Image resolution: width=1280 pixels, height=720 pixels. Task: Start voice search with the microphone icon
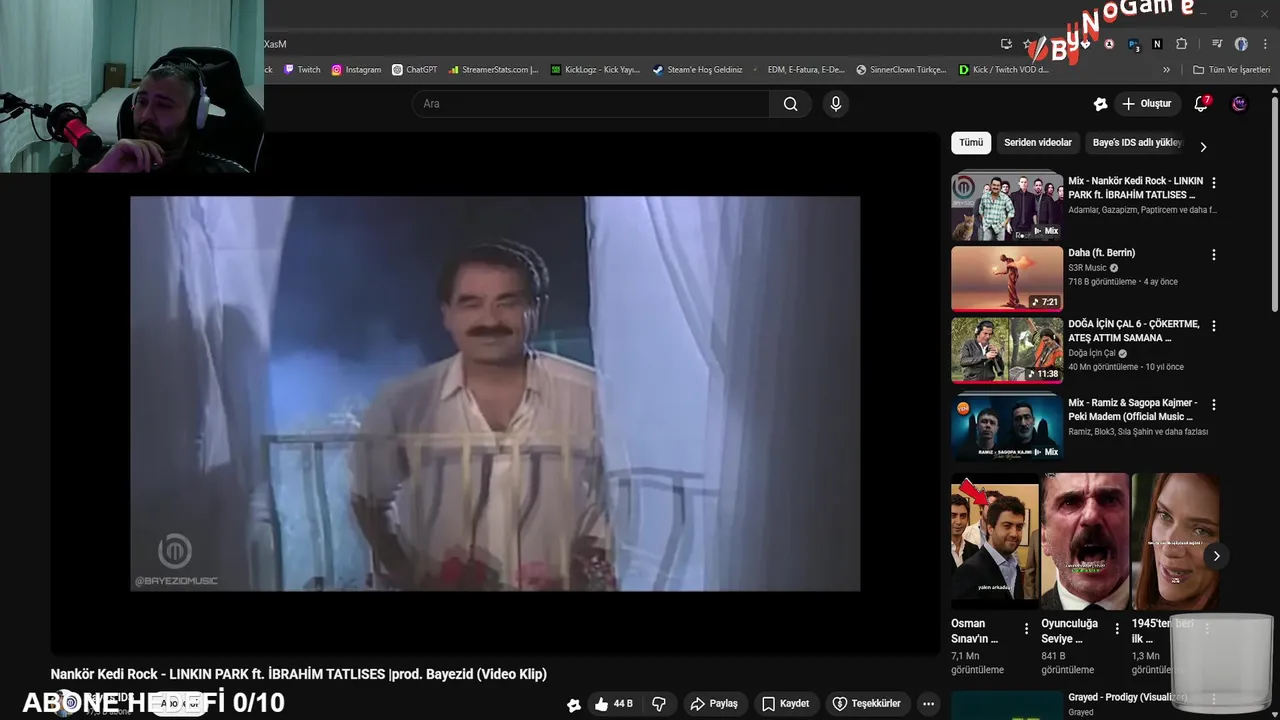pyautogui.click(x=836, y=104)
